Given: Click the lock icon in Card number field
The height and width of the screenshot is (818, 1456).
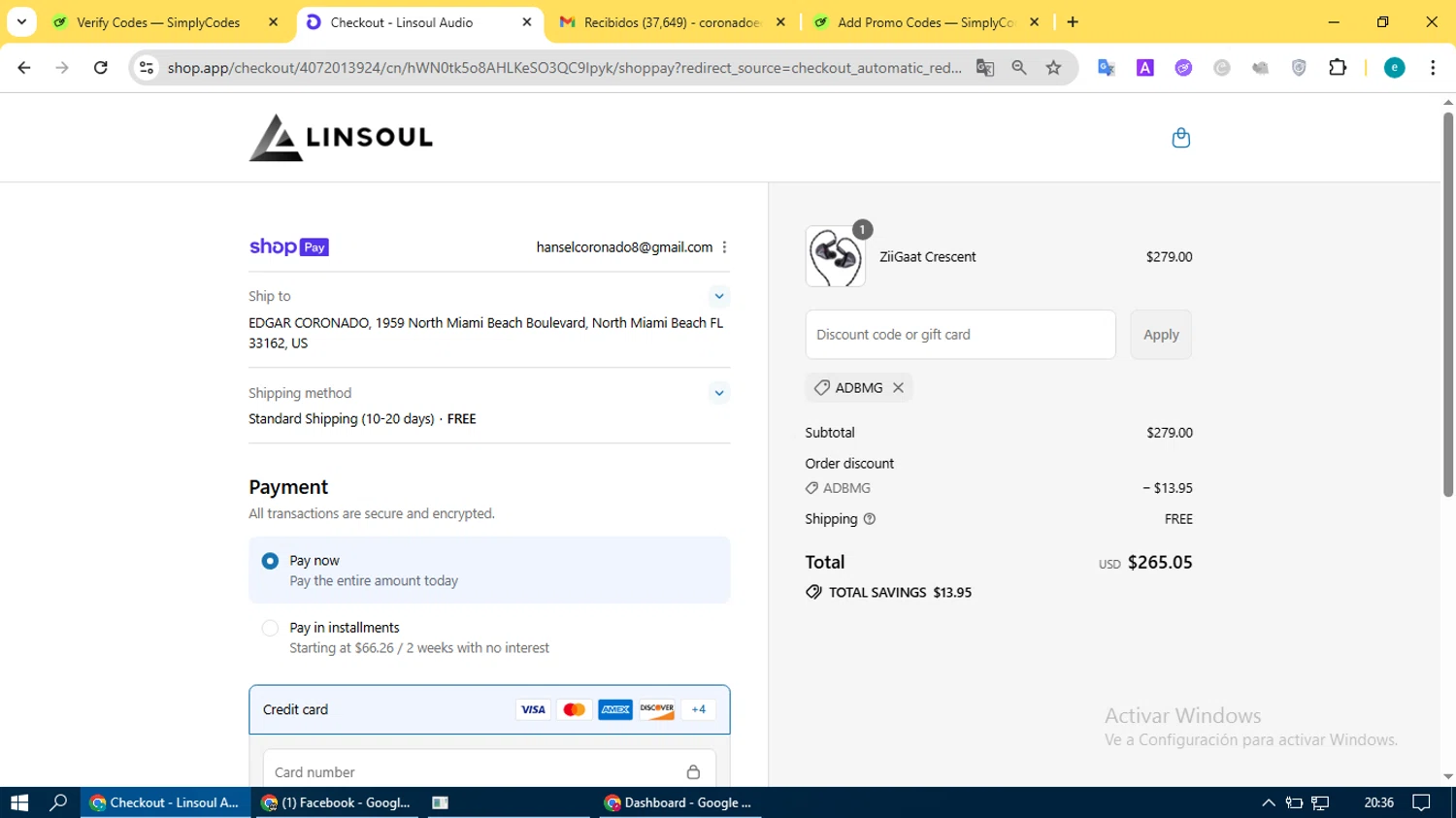Looking at the screenshot, I should pyautogui.click(x=693, y=772).
